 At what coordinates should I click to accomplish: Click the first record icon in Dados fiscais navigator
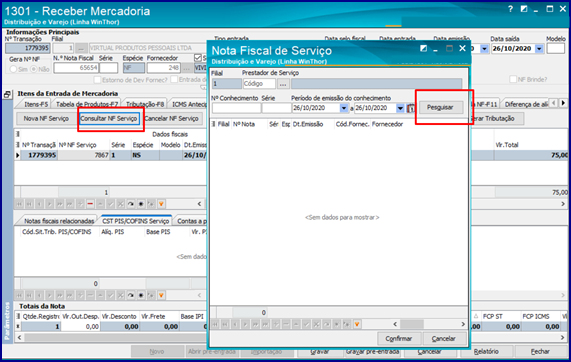coord(19,204)
